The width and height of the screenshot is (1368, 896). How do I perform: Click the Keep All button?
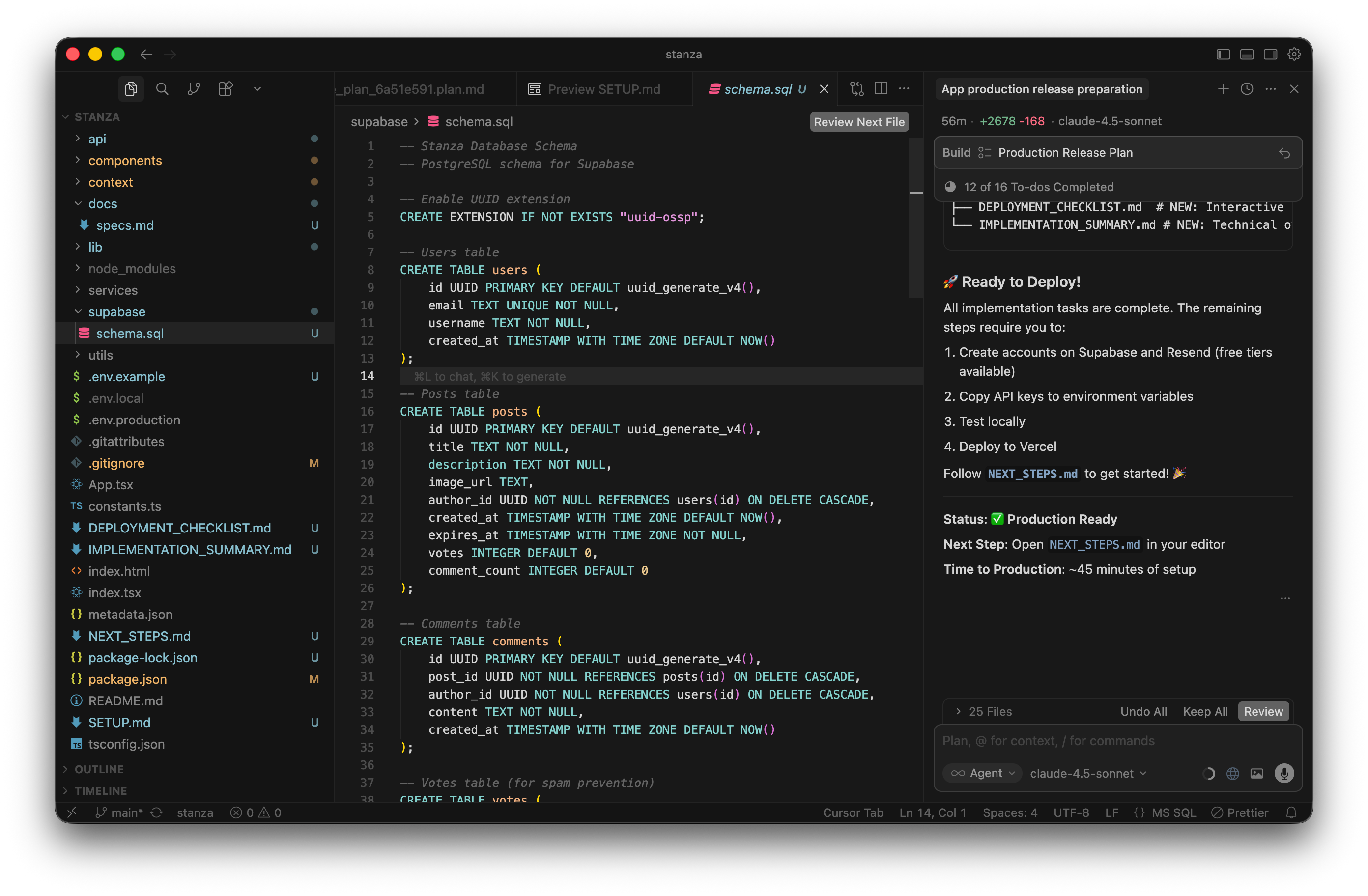pyautogui.click(x=1205, y=711)
